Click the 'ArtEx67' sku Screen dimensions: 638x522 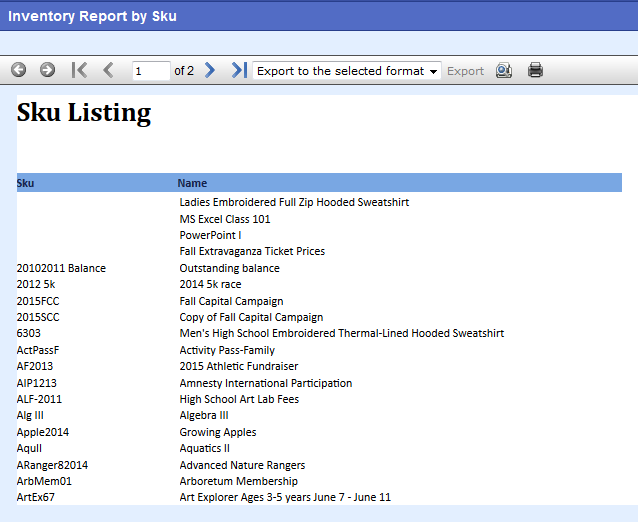(x=35, y=497)
